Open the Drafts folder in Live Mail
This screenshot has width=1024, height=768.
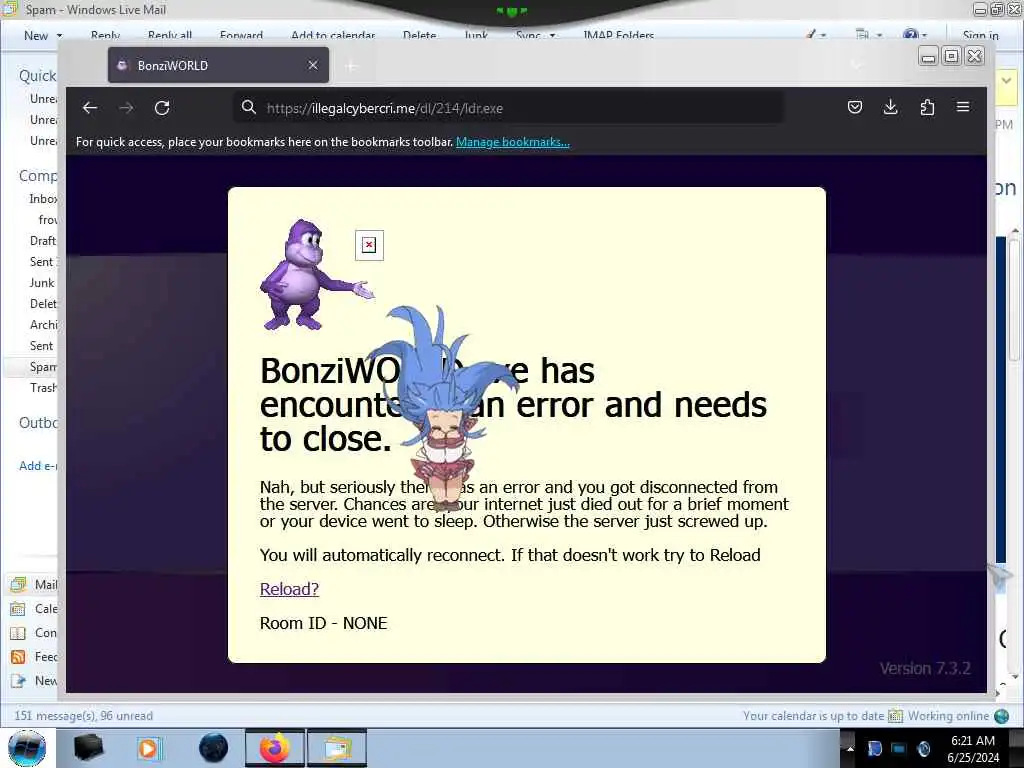coord(43,241)
